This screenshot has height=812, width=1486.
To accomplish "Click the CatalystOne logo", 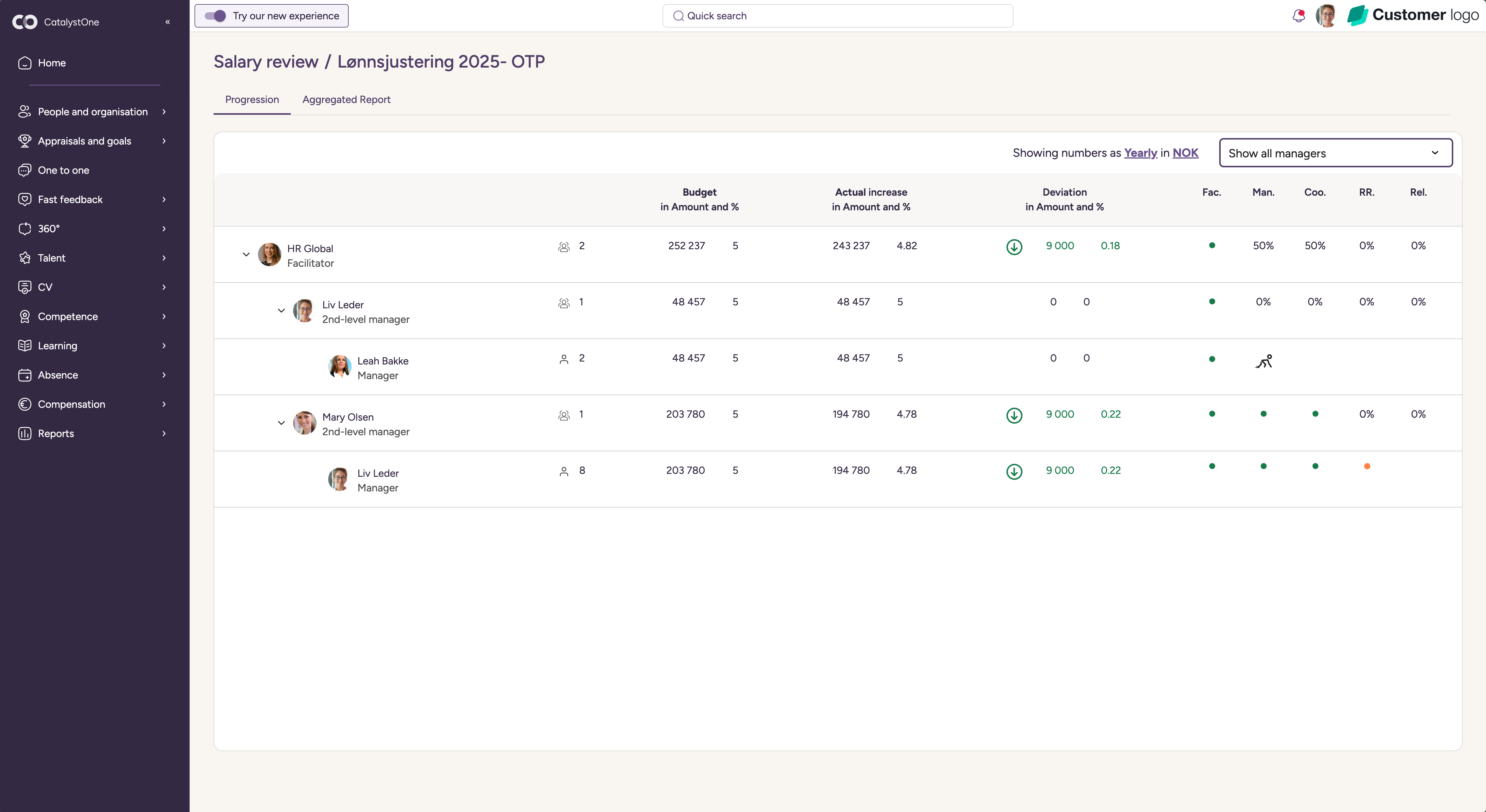I will [25, 22].
